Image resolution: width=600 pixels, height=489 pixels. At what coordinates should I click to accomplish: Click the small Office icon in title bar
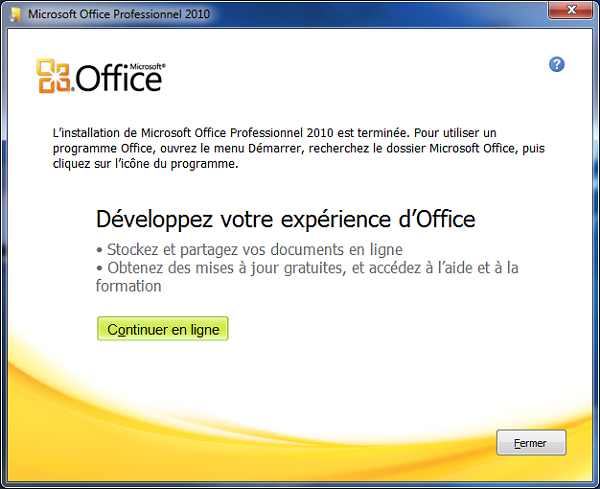14,15
